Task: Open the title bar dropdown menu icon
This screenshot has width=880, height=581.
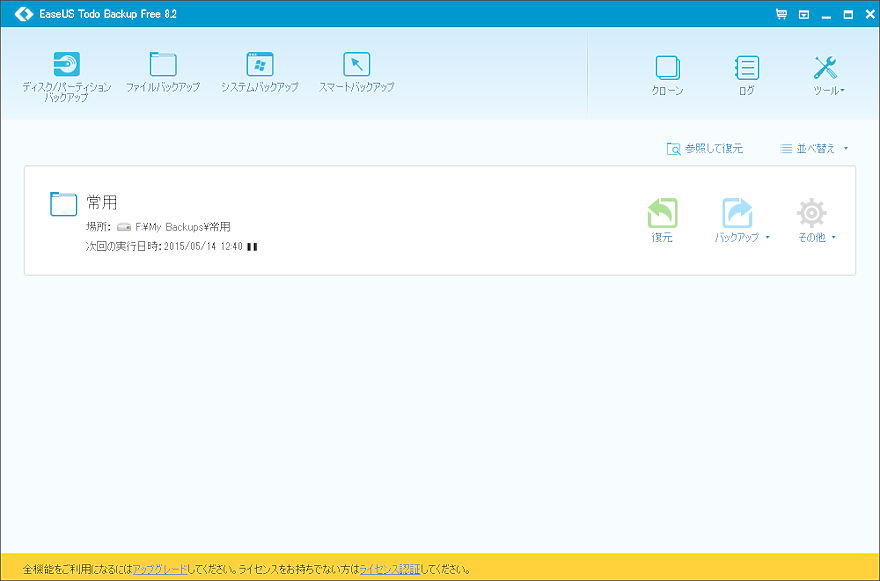Action: (x=803, y=14)
